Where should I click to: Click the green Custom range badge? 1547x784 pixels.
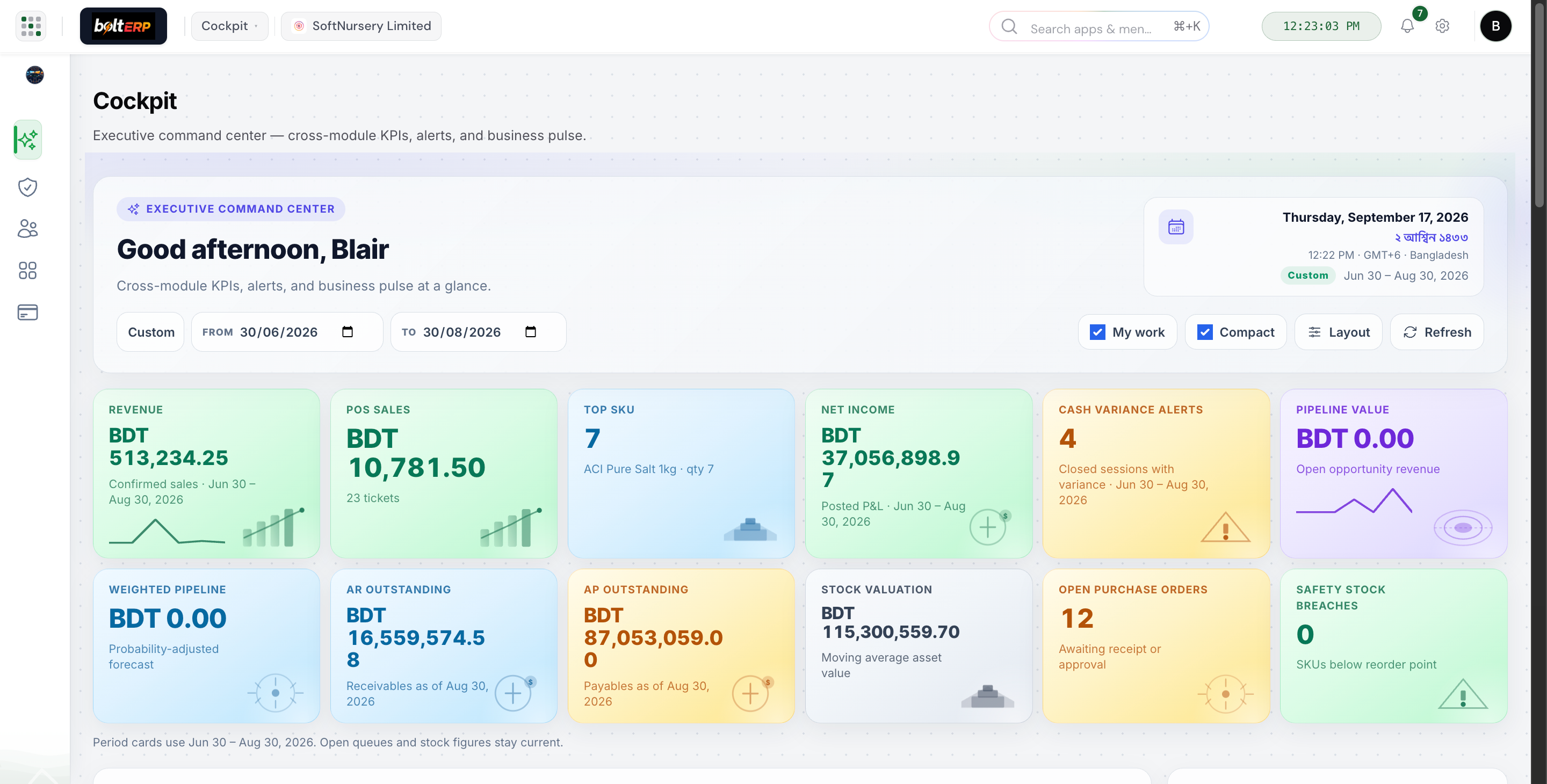click(x=1307, y=275)
